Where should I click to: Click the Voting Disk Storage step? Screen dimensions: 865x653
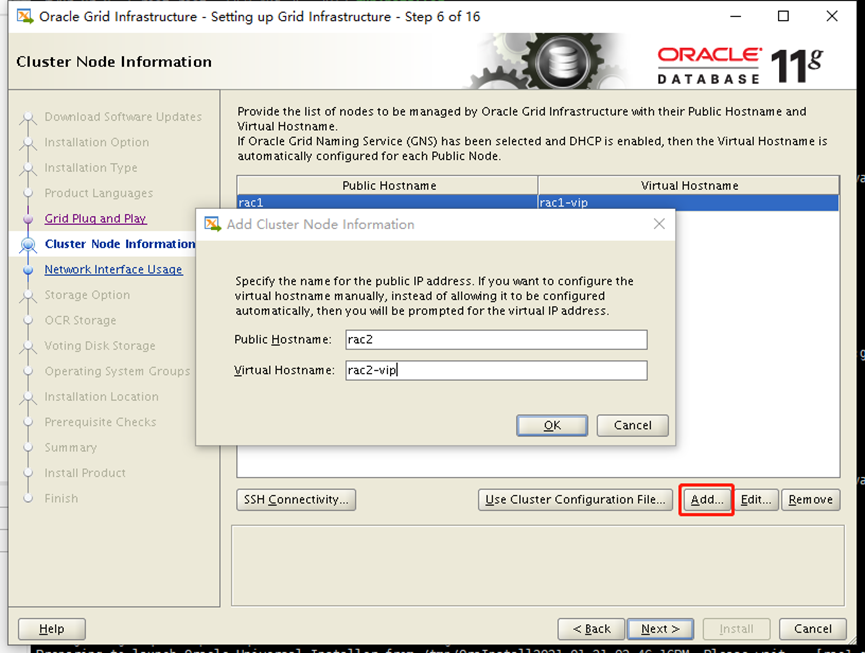click(x=100, y=345)
